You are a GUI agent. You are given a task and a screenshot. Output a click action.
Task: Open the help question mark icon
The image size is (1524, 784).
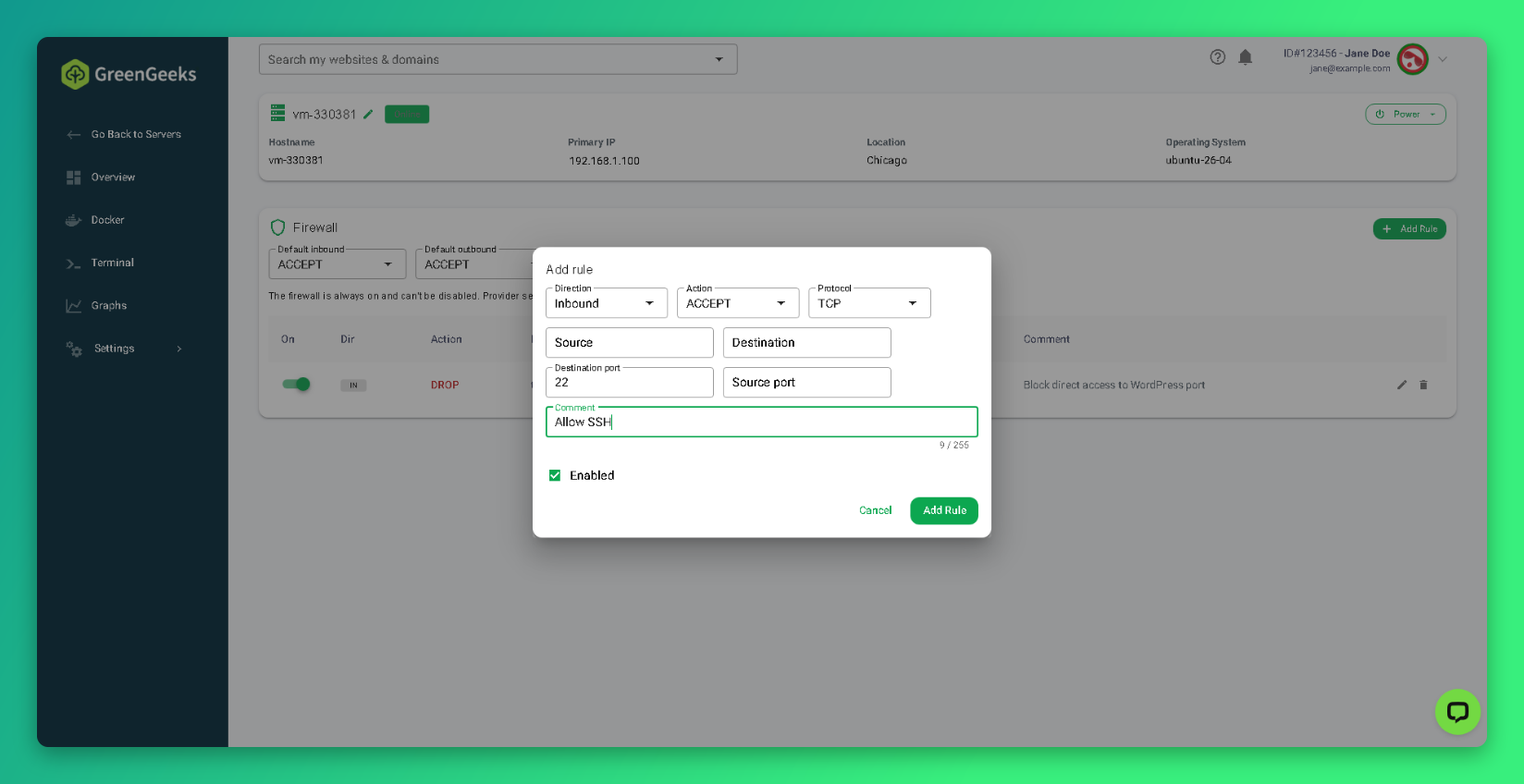[x=1218, y=57]
